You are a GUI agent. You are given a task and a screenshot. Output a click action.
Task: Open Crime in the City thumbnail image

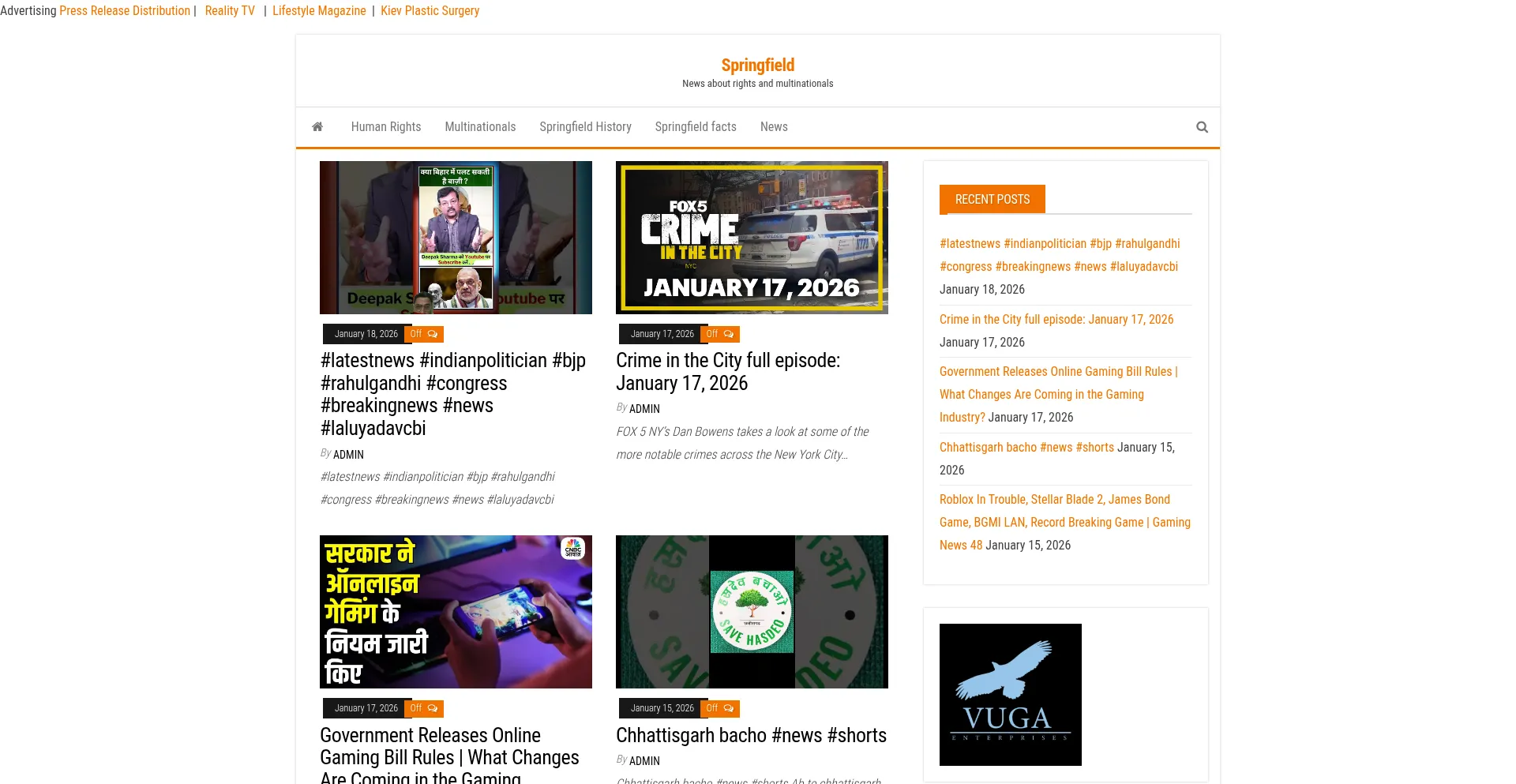751,238
